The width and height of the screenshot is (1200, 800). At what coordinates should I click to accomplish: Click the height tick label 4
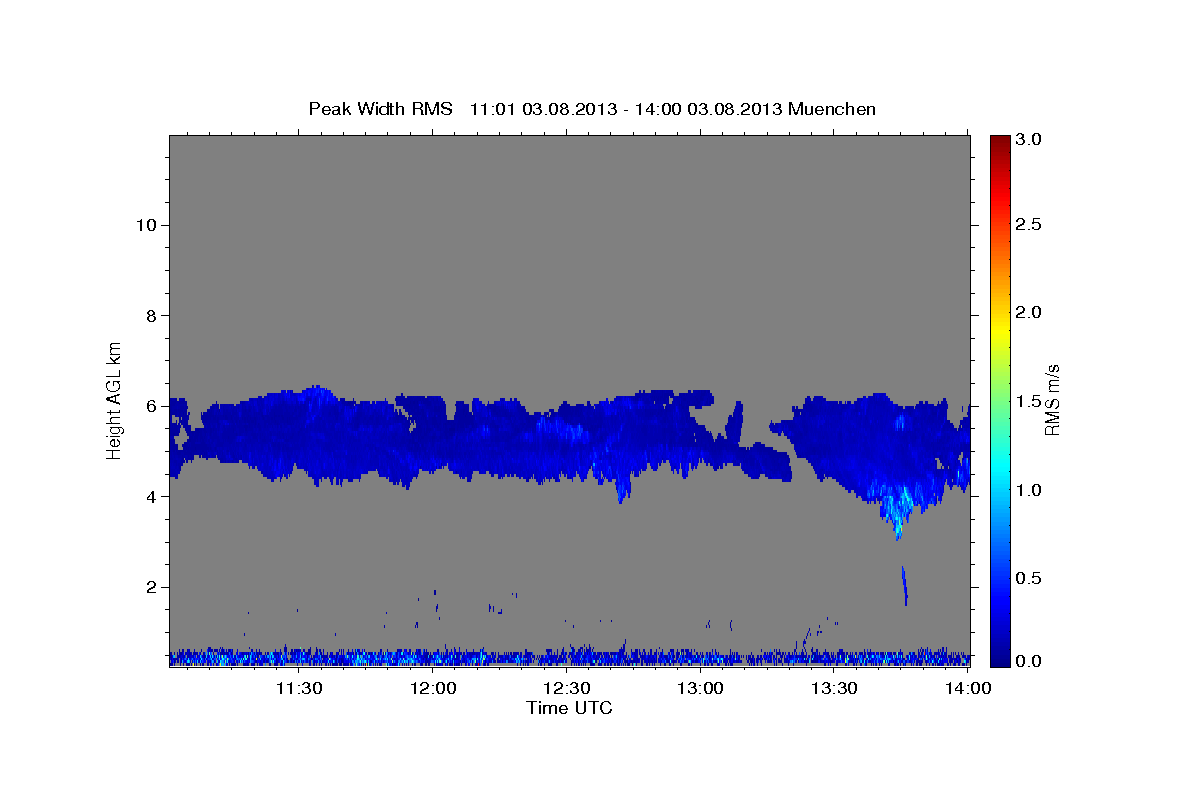pyautogui.click(x=150, y=497)
